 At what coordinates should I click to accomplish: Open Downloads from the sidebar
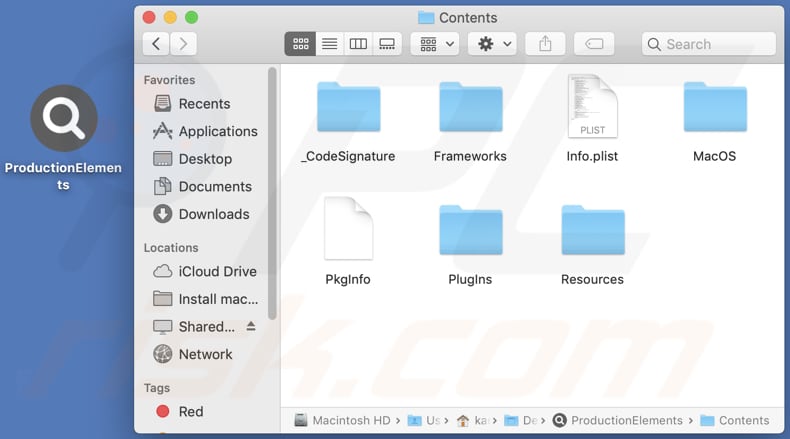pyautogui.click(x=213, y=214)
